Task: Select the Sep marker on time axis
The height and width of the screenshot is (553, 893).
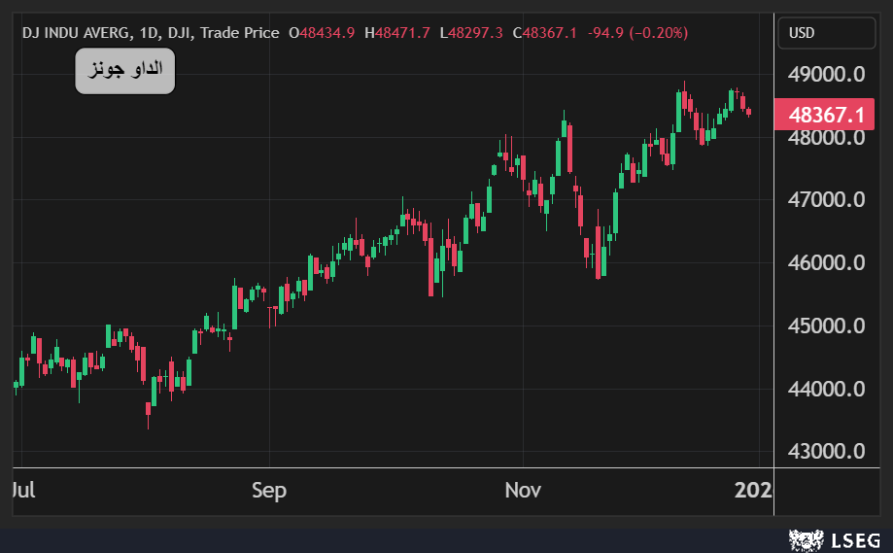Action: coord(269,490)
